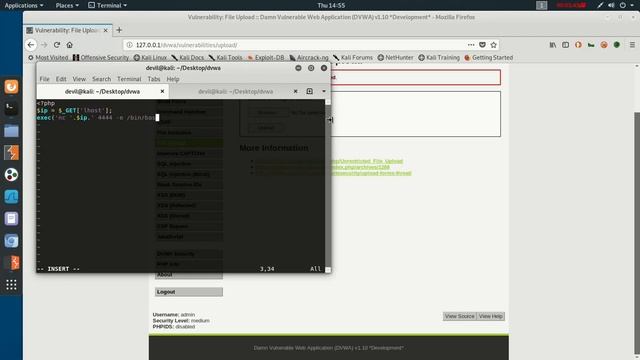Open terminal Help menu
Viewport: 640px width, 360px height.
pyautogui.click(x=173, y=79)
